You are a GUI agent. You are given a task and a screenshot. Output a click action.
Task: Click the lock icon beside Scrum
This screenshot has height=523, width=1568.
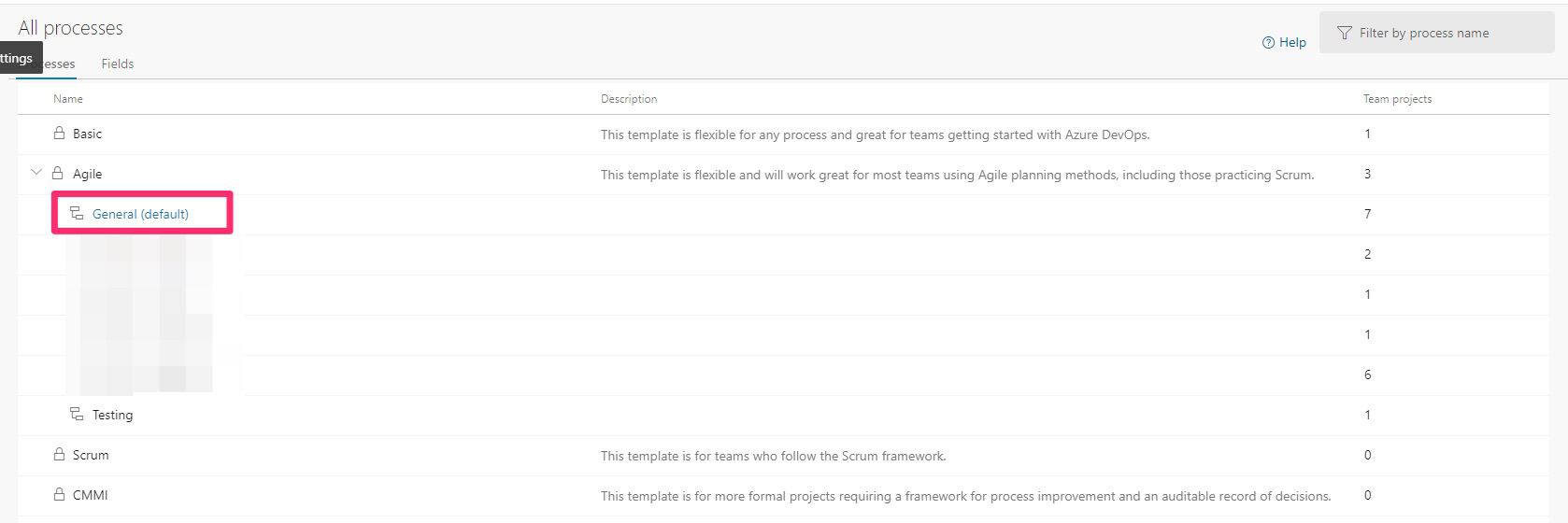click(x=60, y=455)
